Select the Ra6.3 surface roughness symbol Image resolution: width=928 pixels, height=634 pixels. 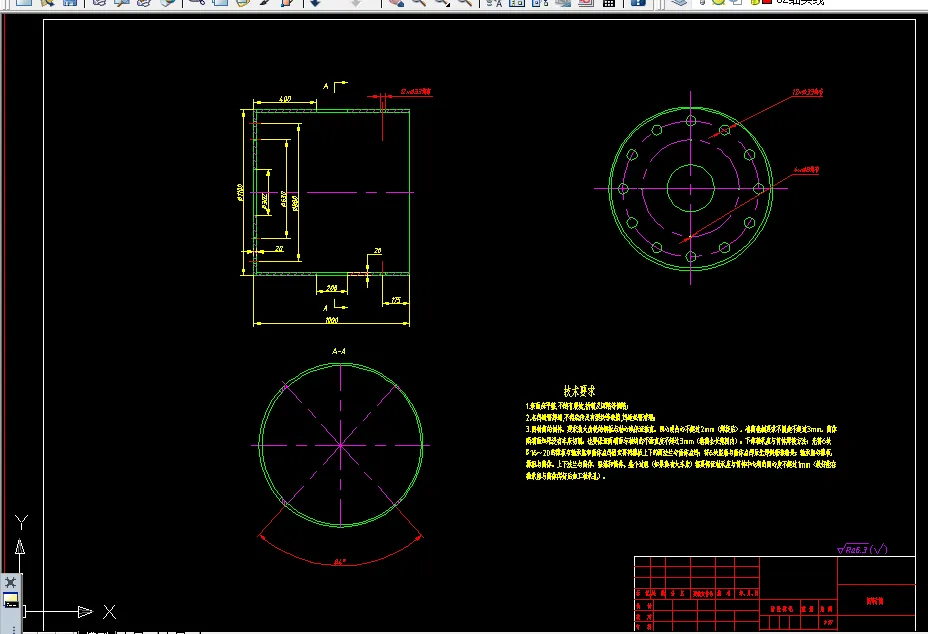(x=862, y=549)
